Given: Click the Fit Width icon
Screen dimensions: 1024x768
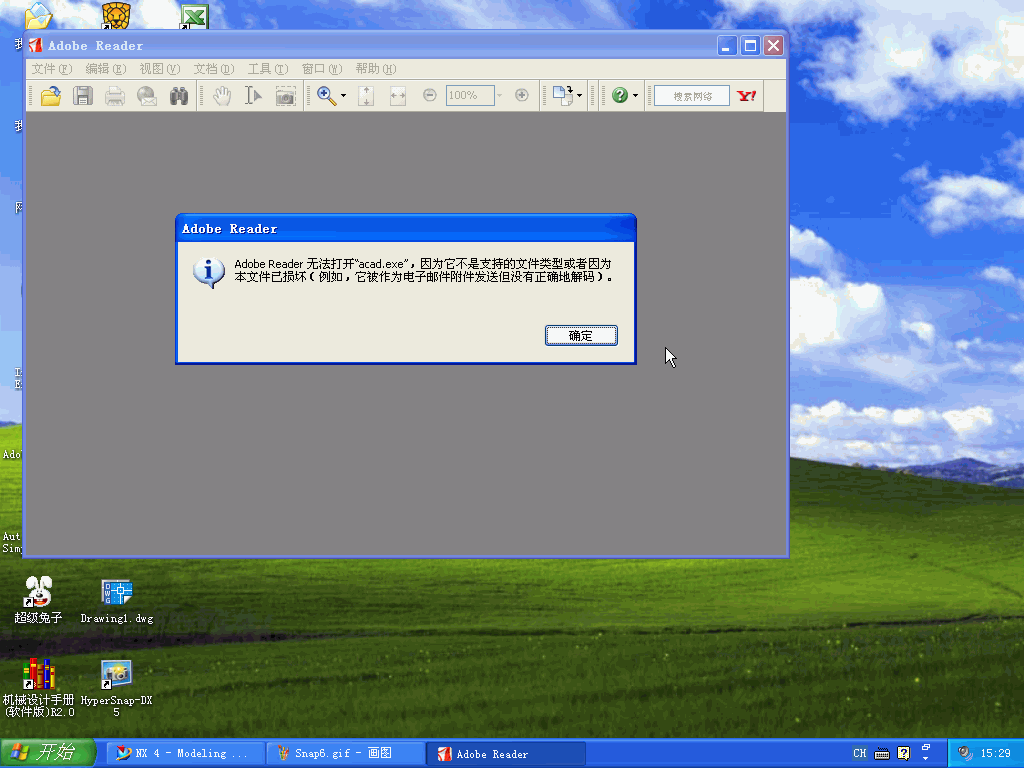Looking at the screenshot, I should point(398,96).
